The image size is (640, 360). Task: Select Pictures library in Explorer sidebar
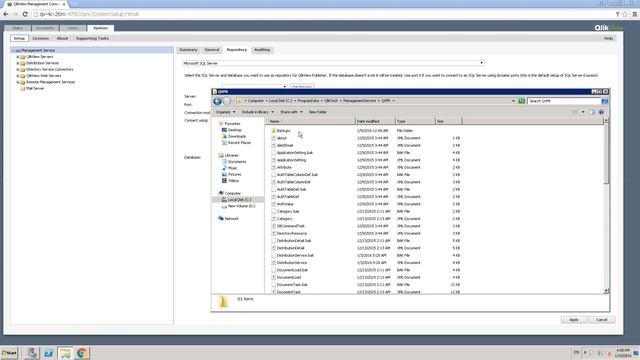[x=231, y=174]
